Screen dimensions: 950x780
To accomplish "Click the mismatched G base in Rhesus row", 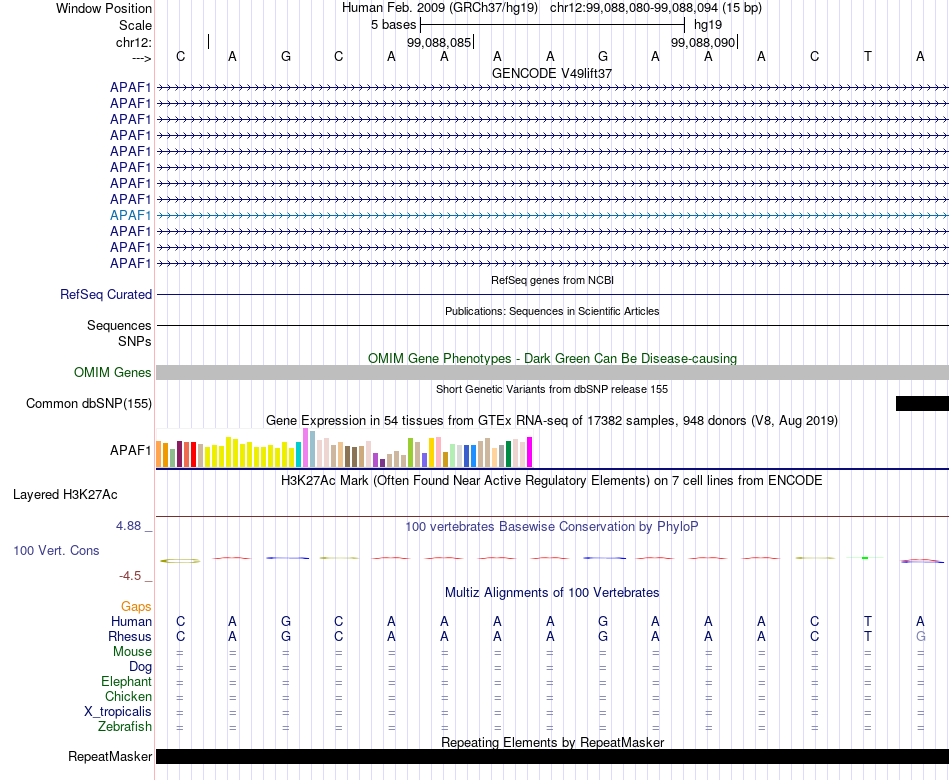I will click(x=920, y=636).
